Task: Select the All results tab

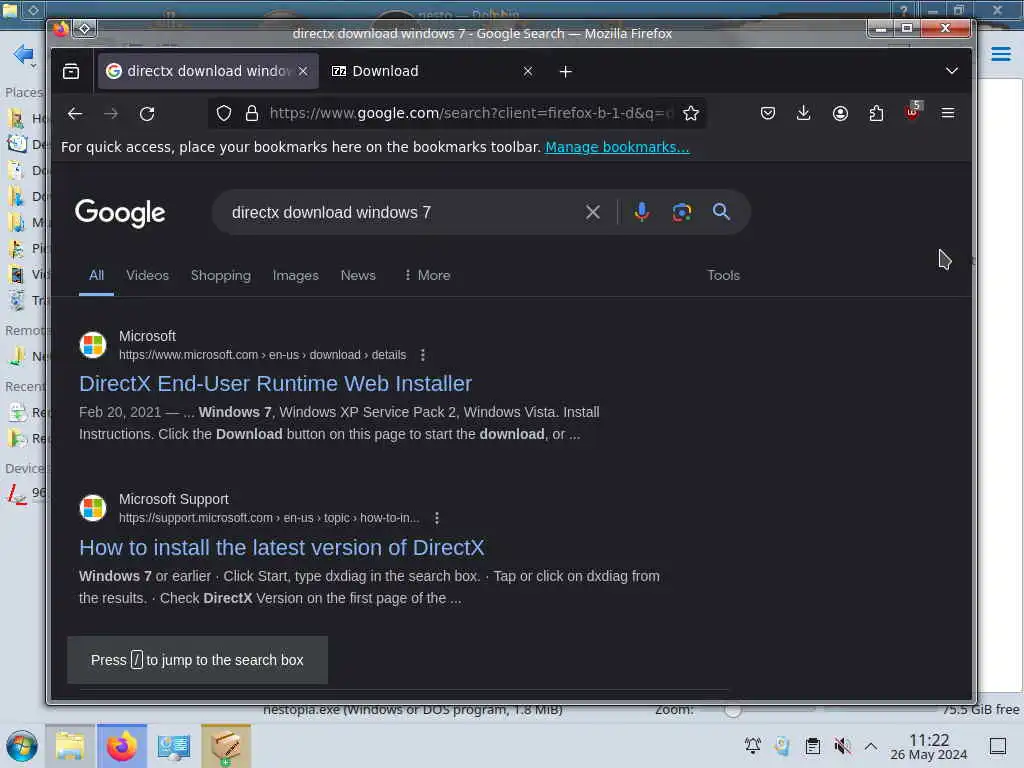Action: [97, 276]
